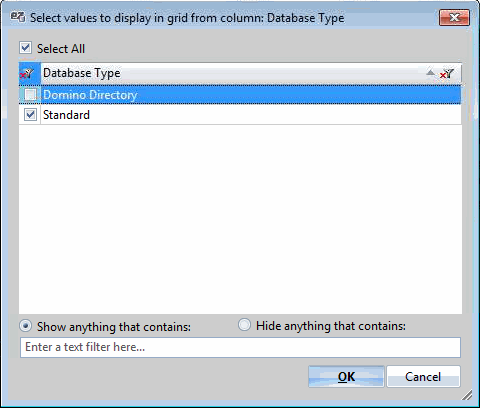Check the Domino Directory checkbox

click(30, 95)
